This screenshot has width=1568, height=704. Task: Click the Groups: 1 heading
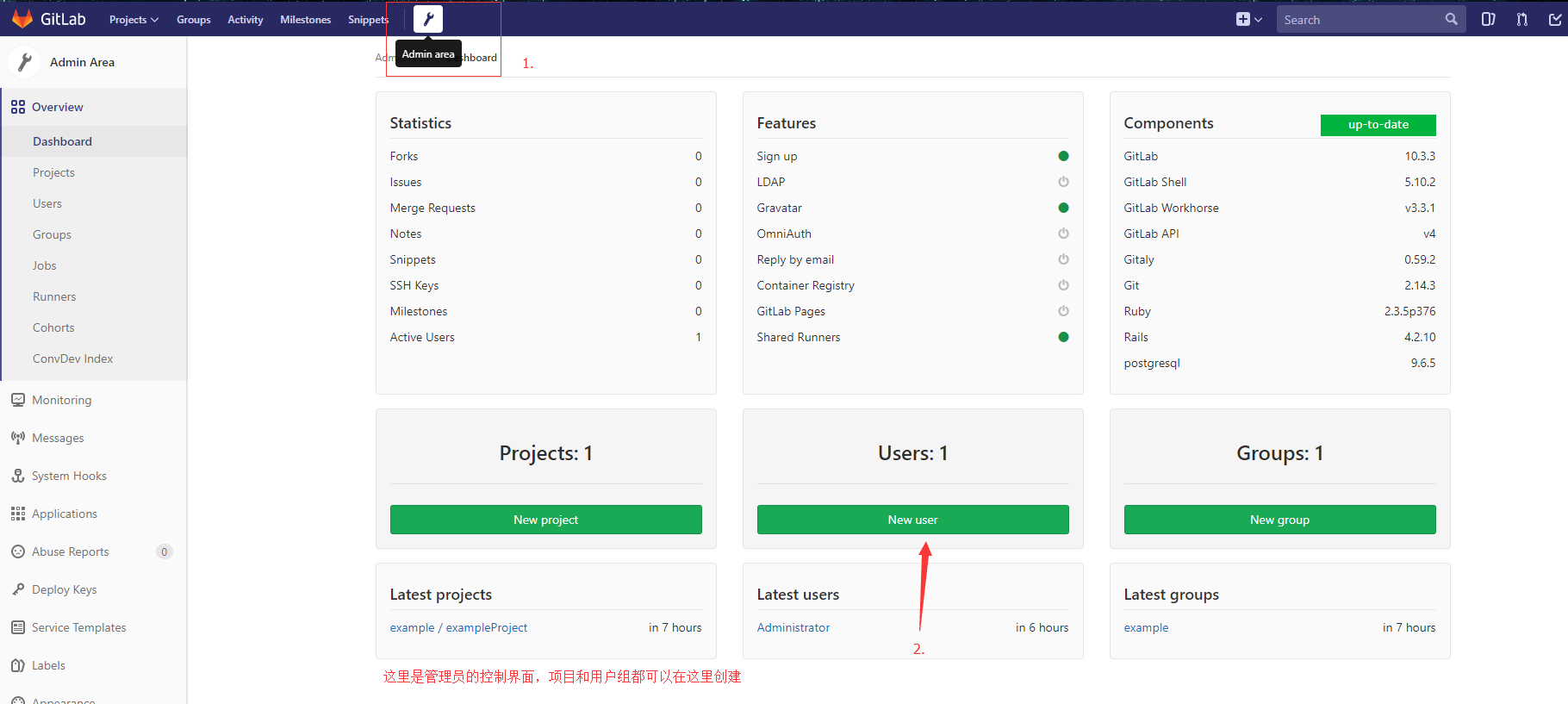pos(1279,453)
